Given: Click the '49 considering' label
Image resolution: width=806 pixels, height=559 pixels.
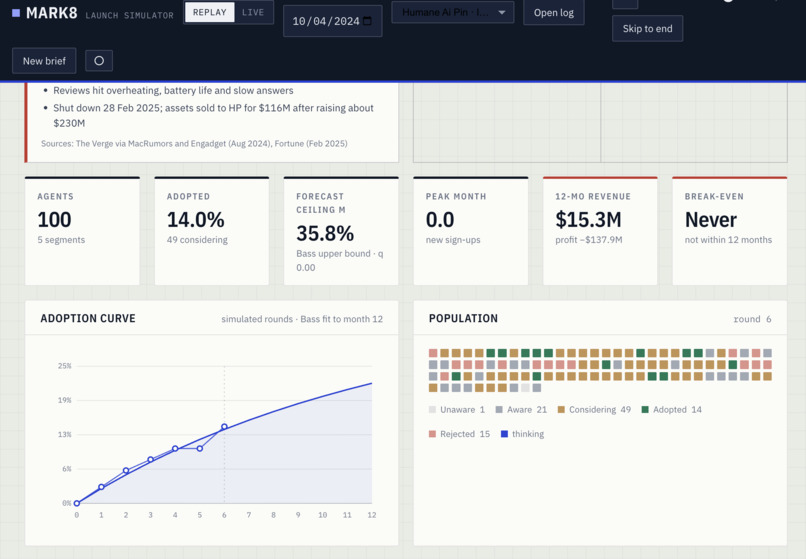Looking at the screenshot, I should coord(197,240).
